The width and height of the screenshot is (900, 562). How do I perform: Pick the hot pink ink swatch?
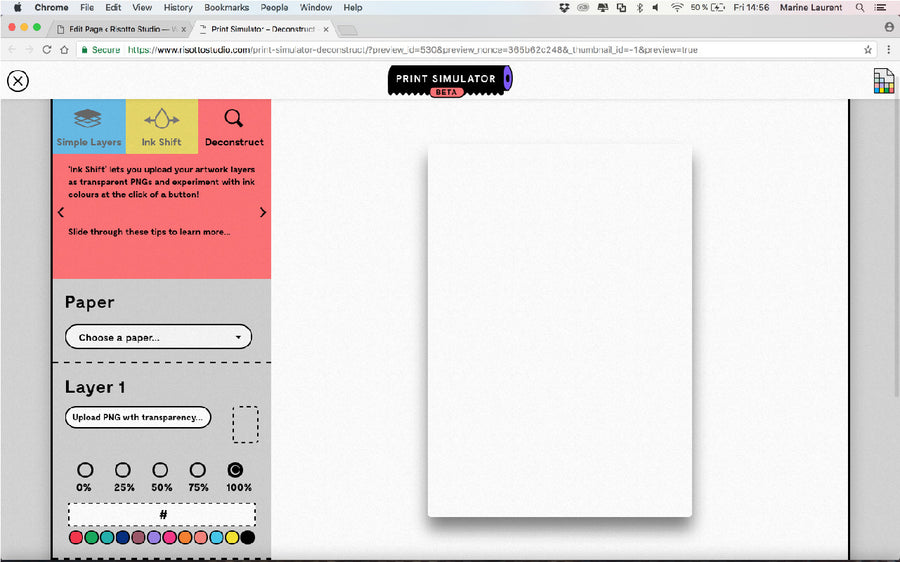169,537
